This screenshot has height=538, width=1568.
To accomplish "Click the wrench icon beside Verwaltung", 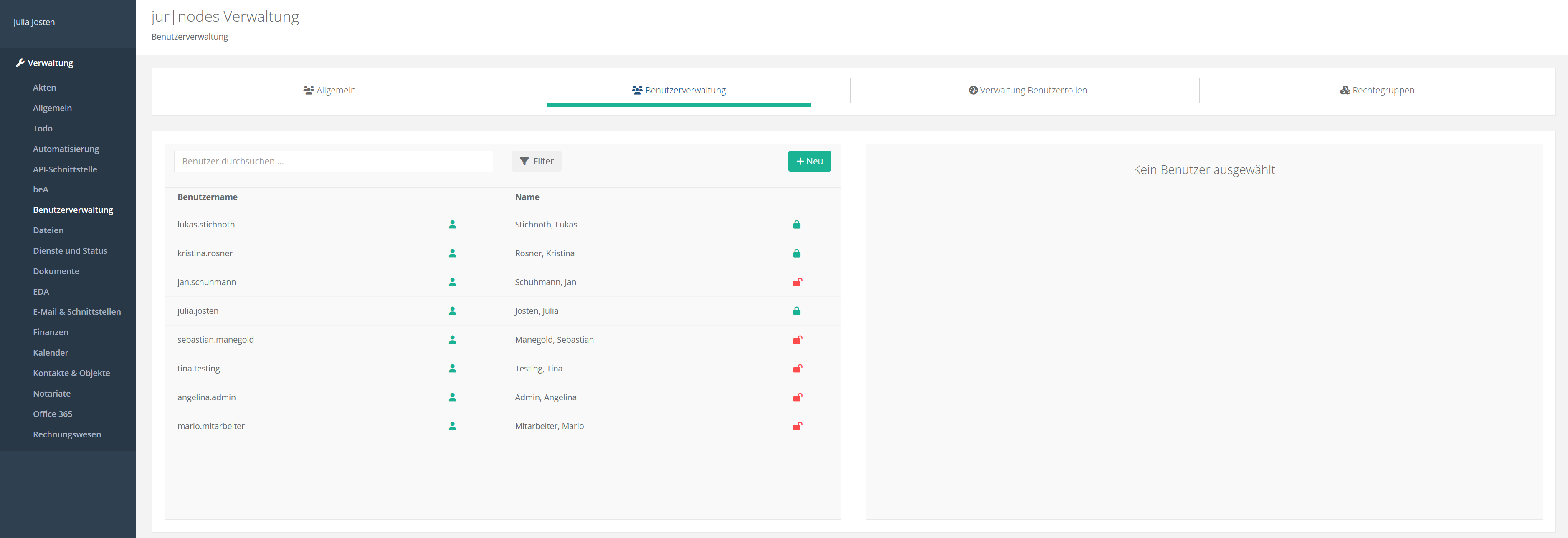I will coord(20,63).
